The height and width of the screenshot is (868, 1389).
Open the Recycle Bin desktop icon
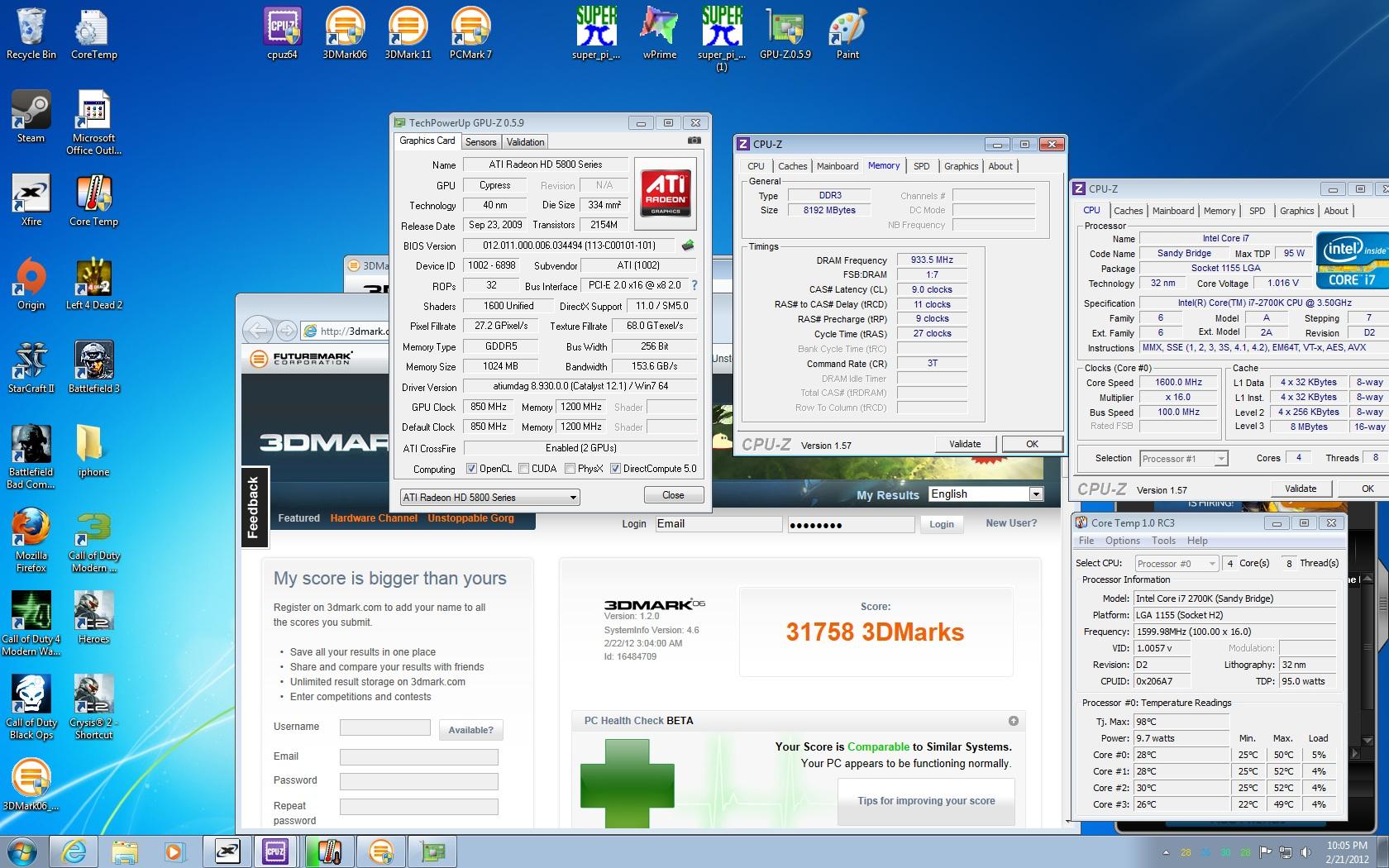31,33
